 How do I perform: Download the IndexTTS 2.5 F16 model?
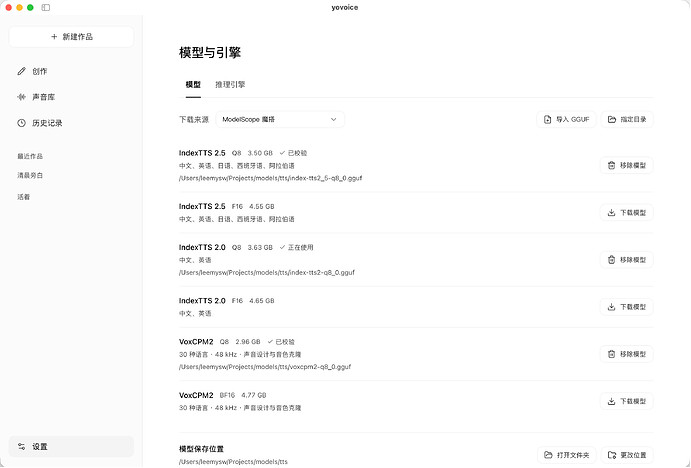pos(627,213)
